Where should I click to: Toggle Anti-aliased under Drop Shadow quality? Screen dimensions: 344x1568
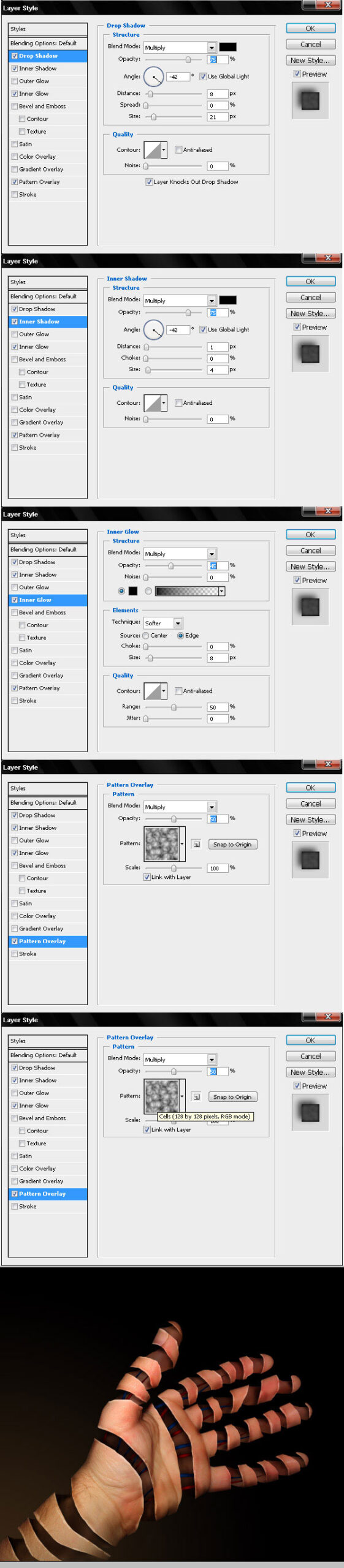(x=178, y=149)
